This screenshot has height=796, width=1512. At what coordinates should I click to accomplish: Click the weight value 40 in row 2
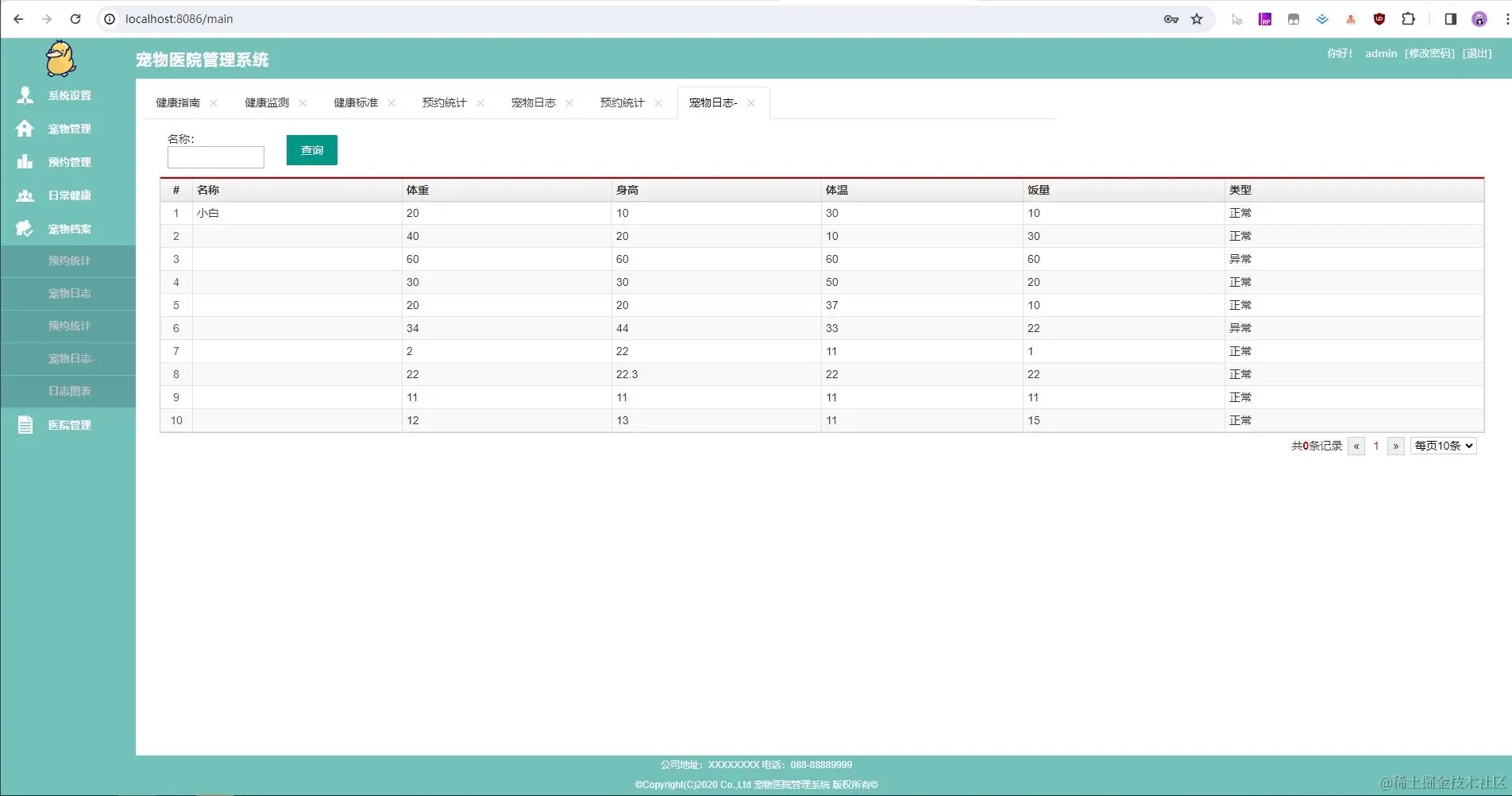click(413, 236)
